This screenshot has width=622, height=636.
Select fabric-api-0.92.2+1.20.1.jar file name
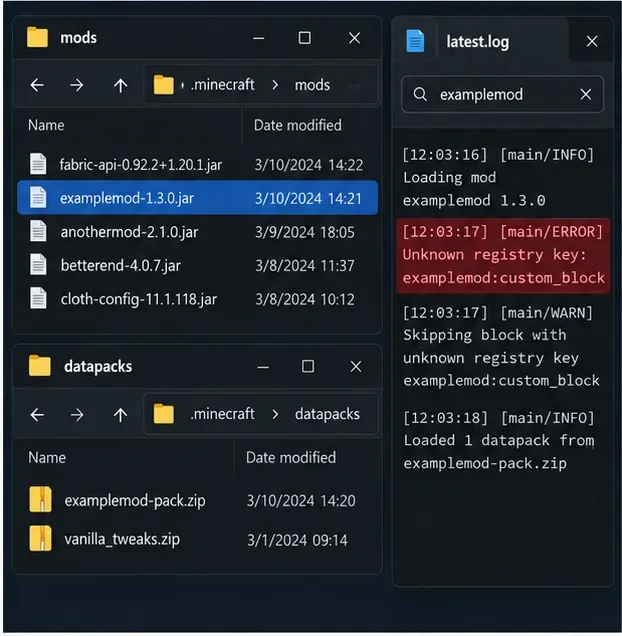(x=141, y=165)
